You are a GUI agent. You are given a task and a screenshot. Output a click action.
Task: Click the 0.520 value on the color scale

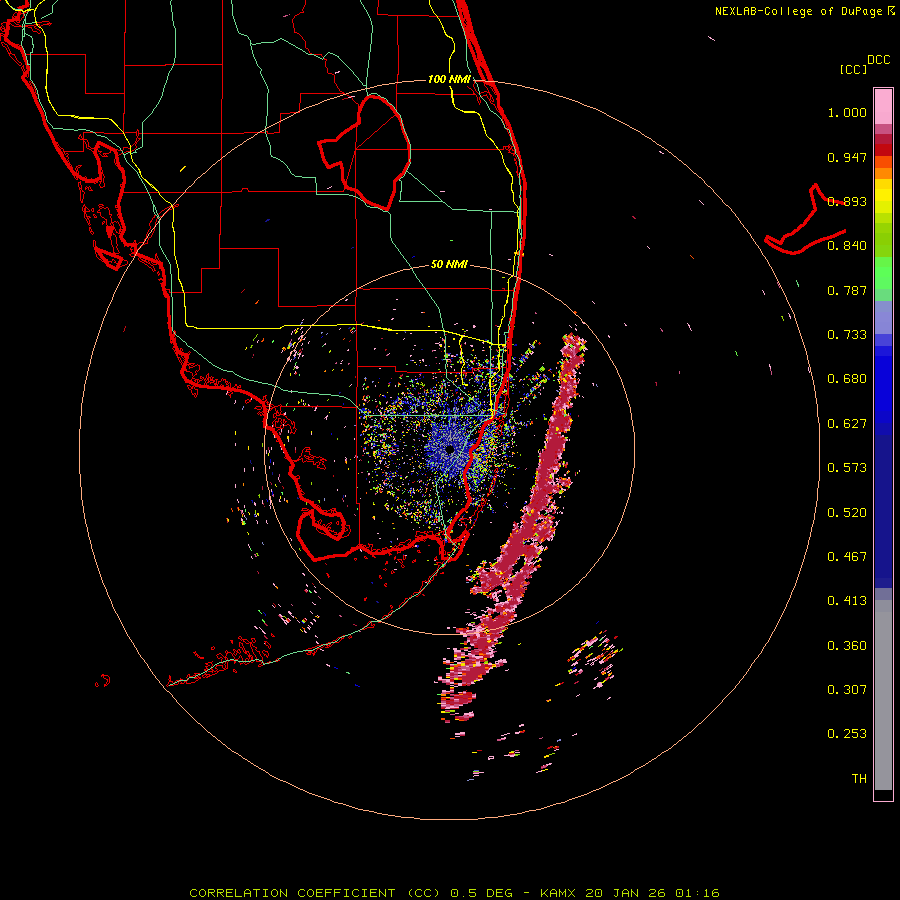847,513
